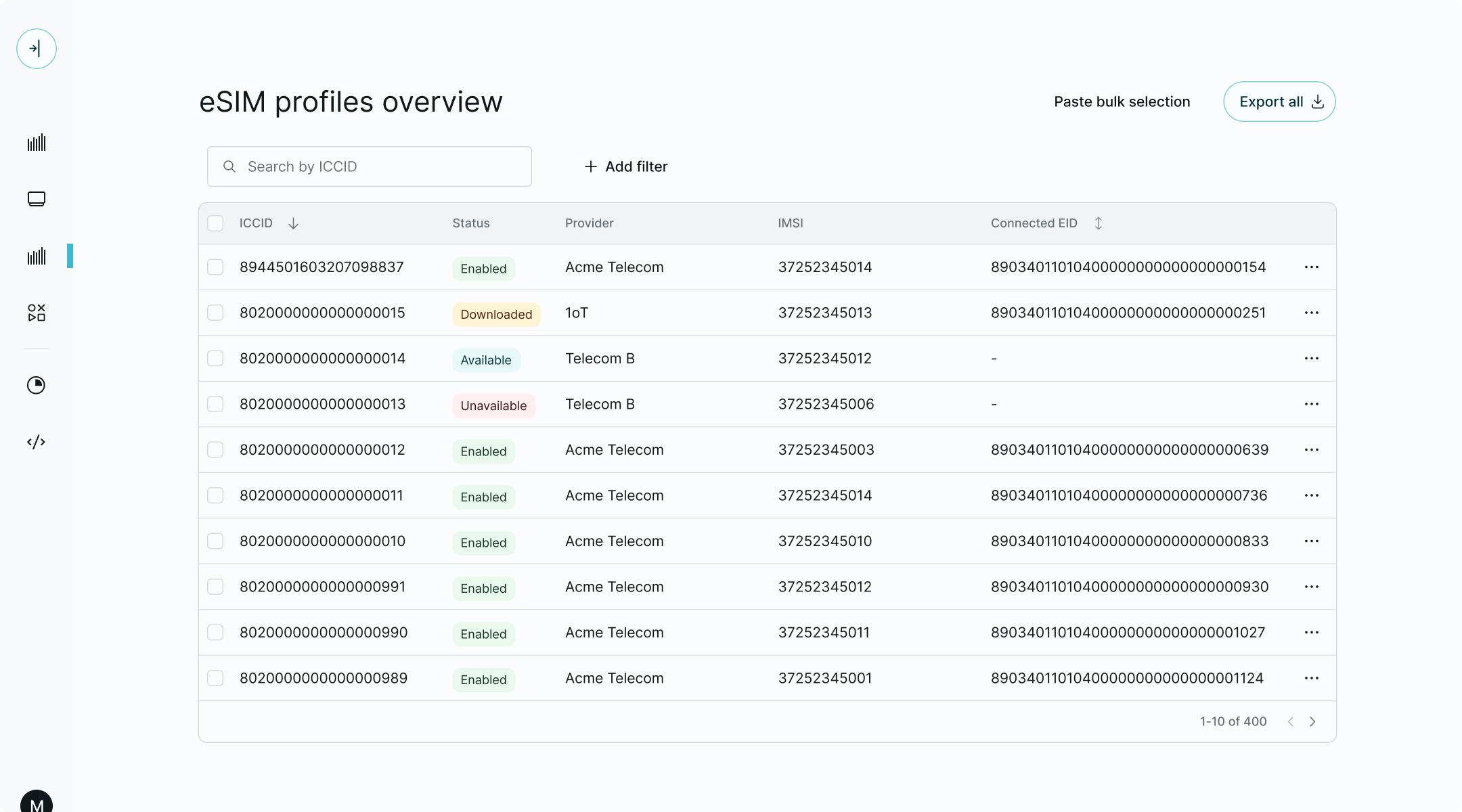1462x812 pixels.
Task: Click EID ending in 000154
Action: 1128,267
